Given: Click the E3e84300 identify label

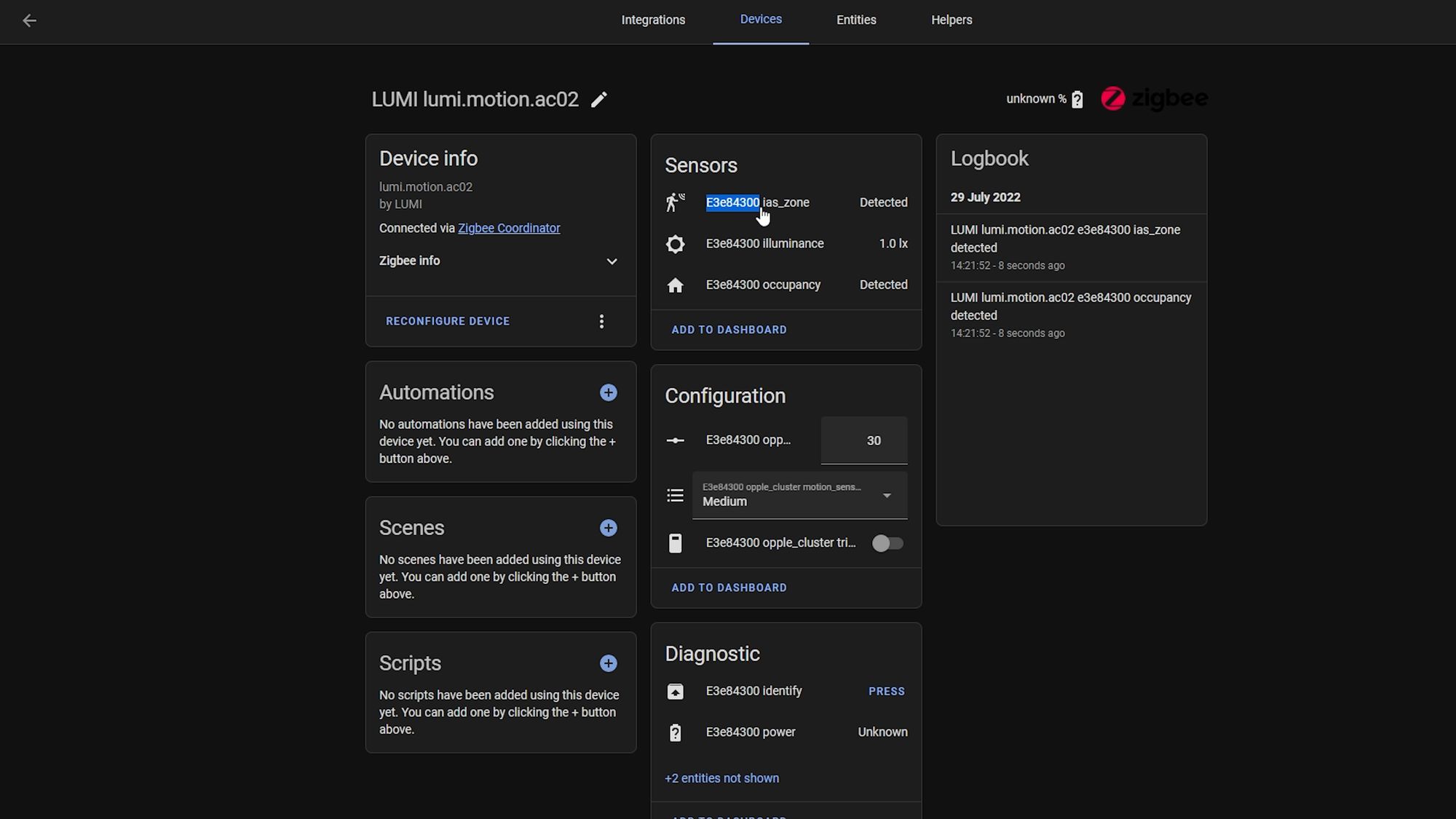Looking at the screenshot, I should (x=753, y=691).
